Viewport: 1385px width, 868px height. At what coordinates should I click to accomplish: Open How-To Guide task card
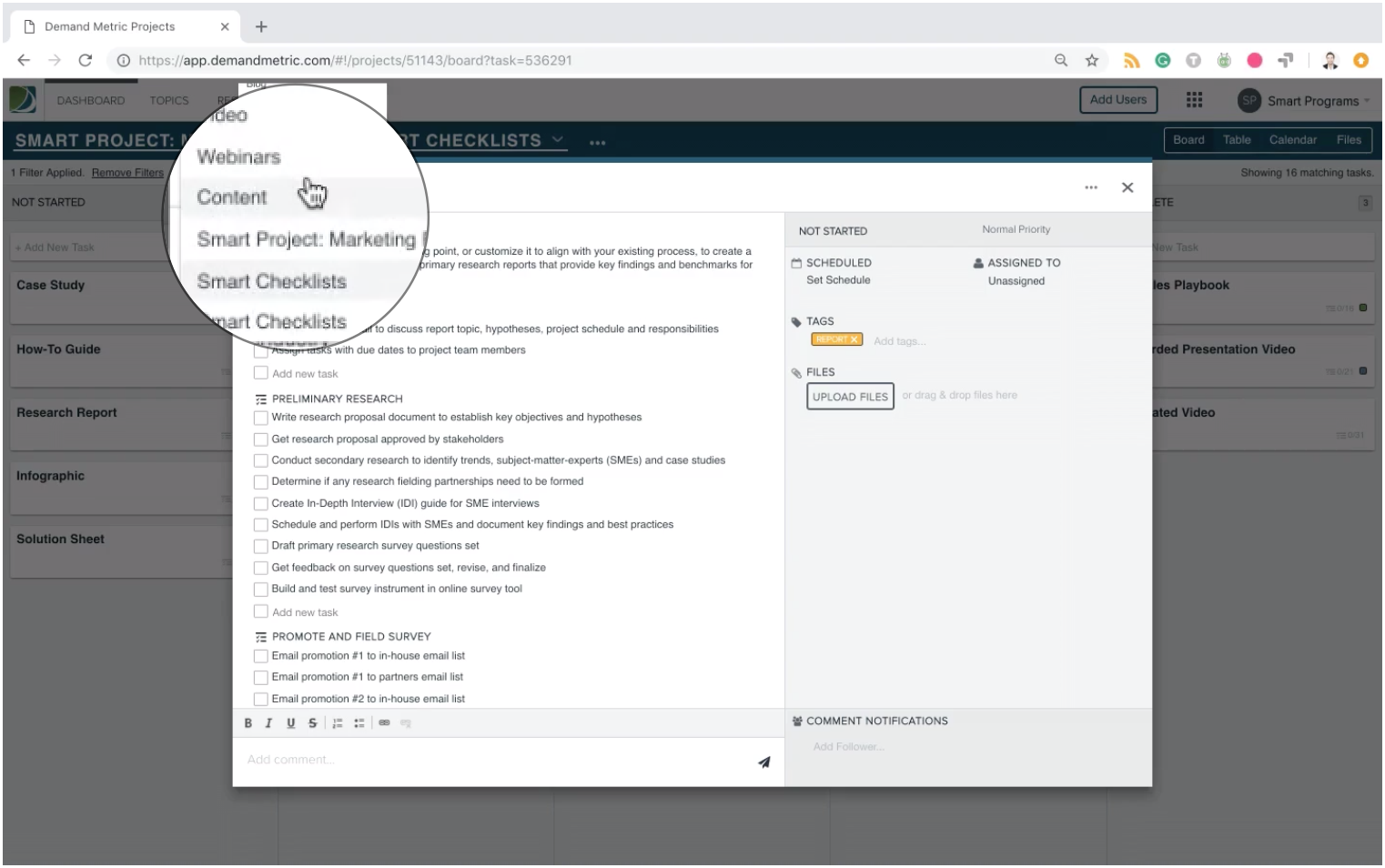[122, 360]
